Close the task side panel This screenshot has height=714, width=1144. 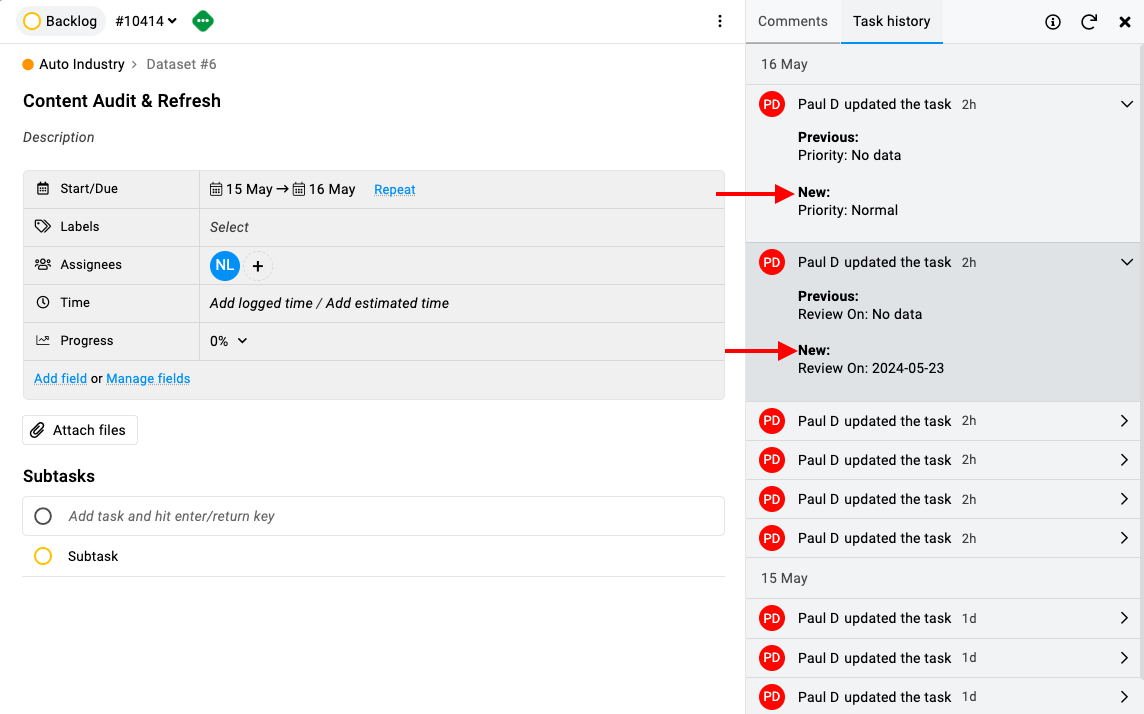[1124, 22]
